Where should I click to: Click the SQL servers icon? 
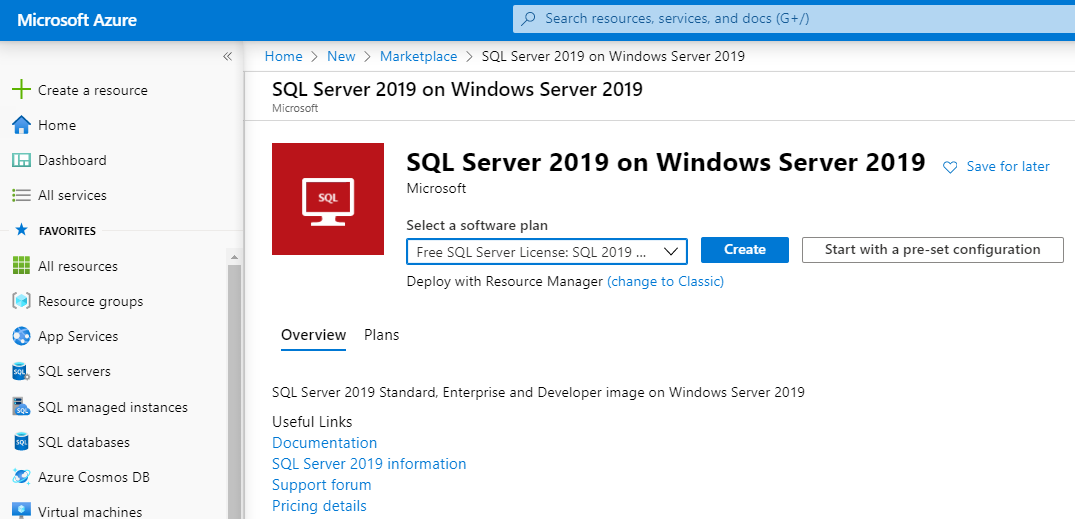[22, 372]
